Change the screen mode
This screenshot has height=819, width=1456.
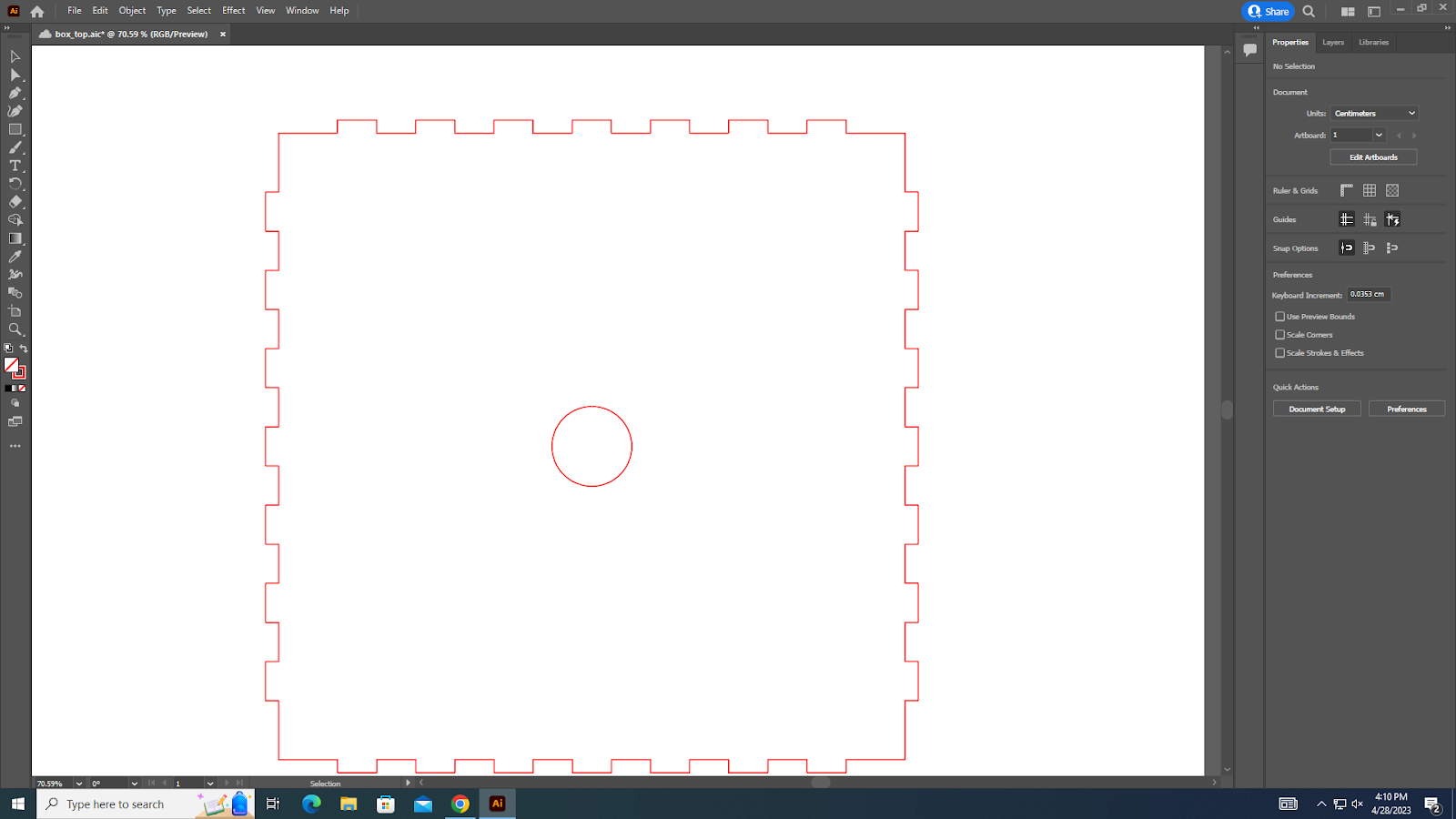pyautogui.click(x=15, y=422)
